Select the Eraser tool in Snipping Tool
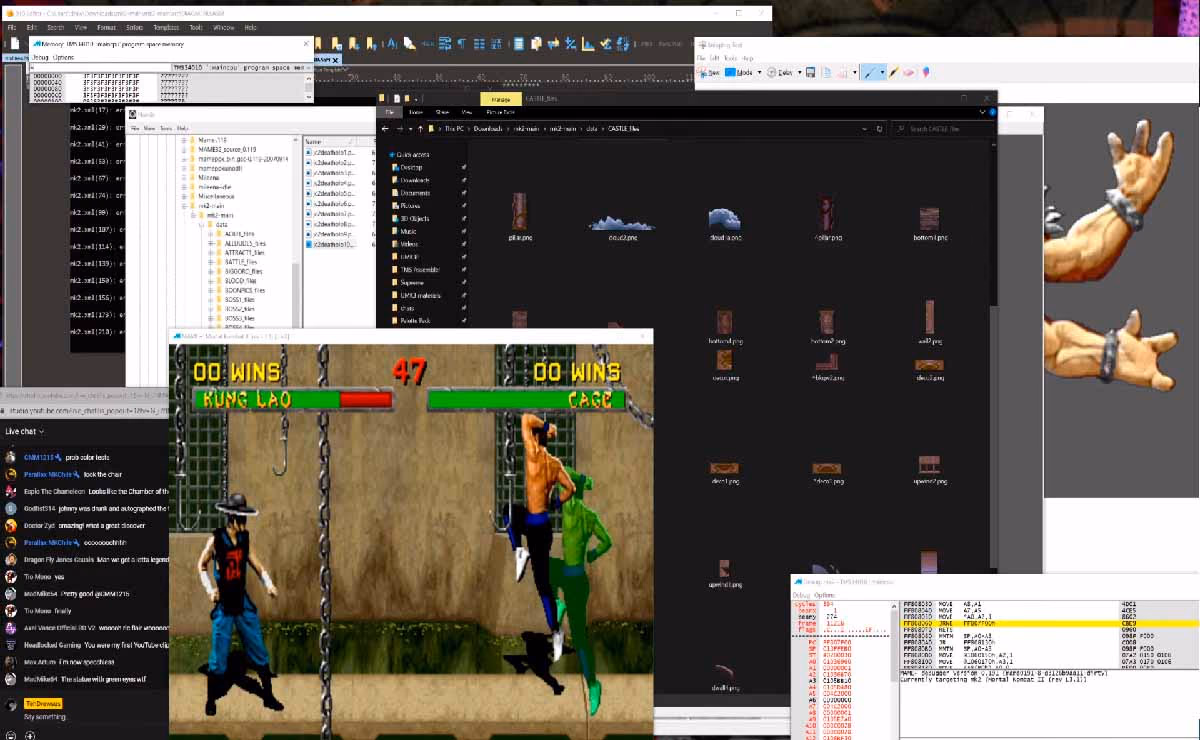The width and height of the screenshot is (1200, 740). (x=909, y=73)
